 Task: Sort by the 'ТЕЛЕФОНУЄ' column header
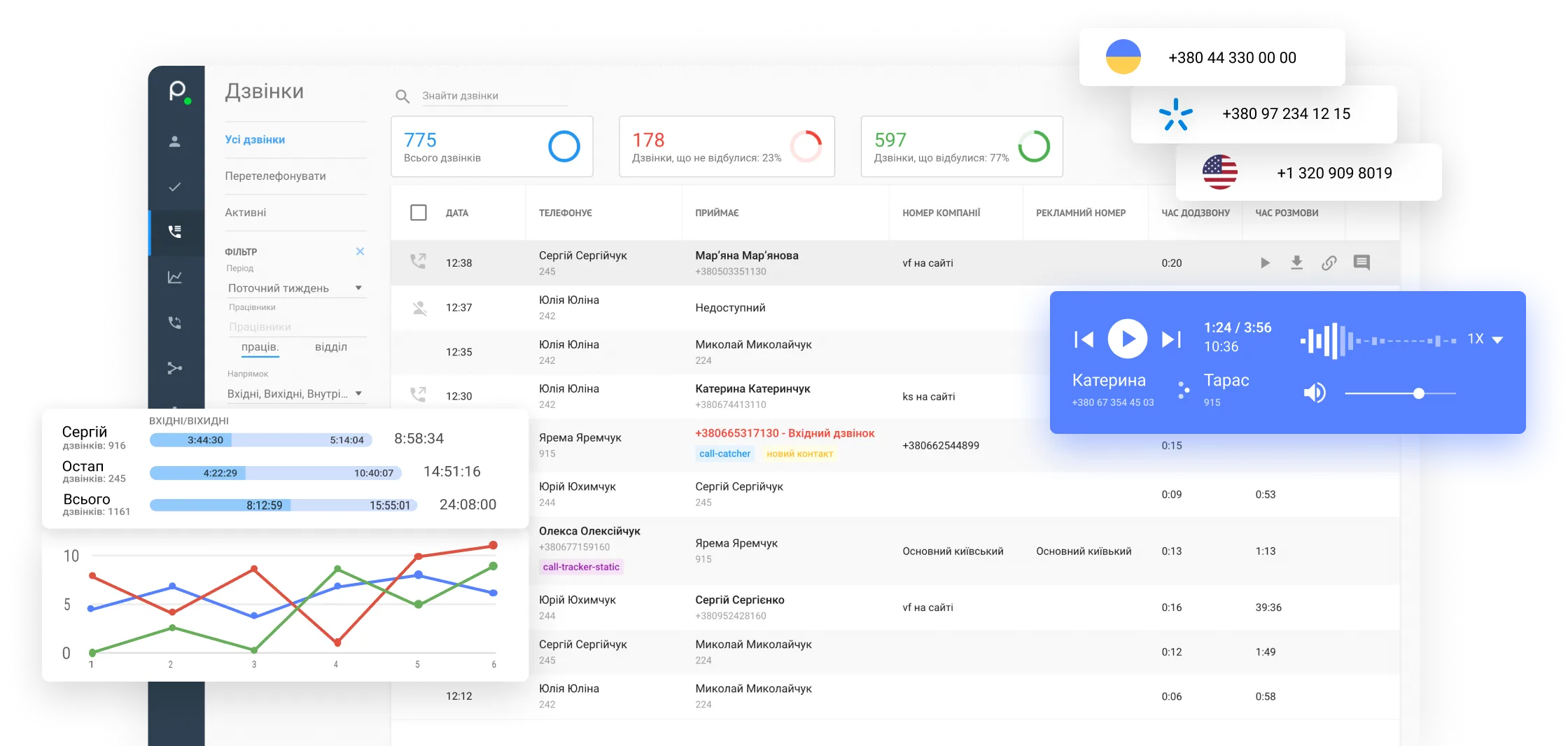(566, 213)
